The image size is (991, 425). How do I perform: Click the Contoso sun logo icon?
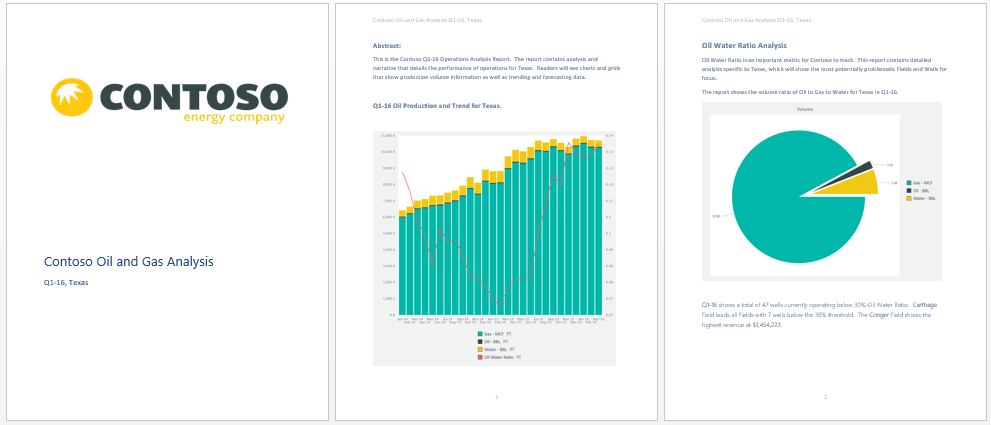tap(72, 97)
